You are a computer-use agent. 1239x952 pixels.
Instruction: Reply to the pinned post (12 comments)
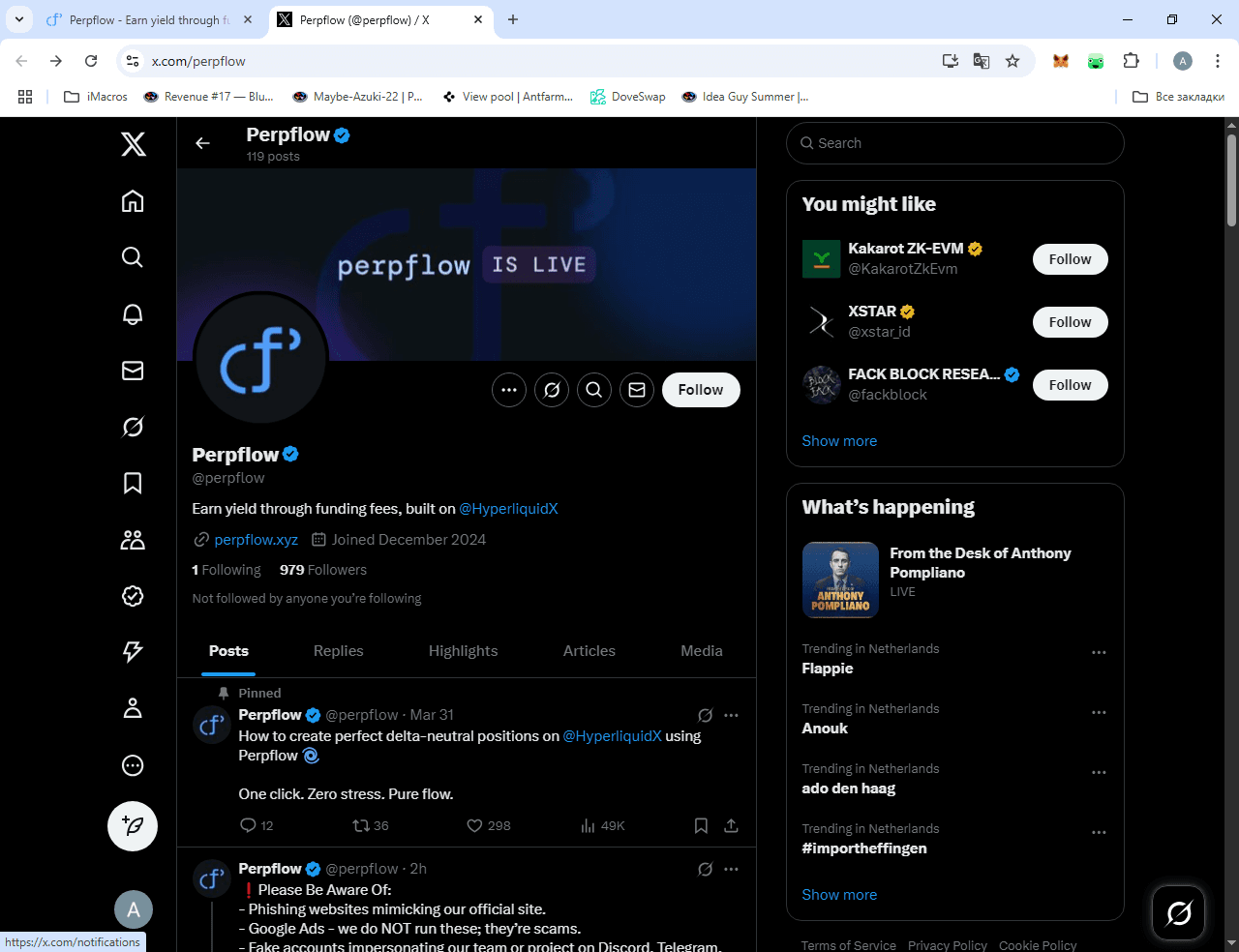(x=257, y=825)
